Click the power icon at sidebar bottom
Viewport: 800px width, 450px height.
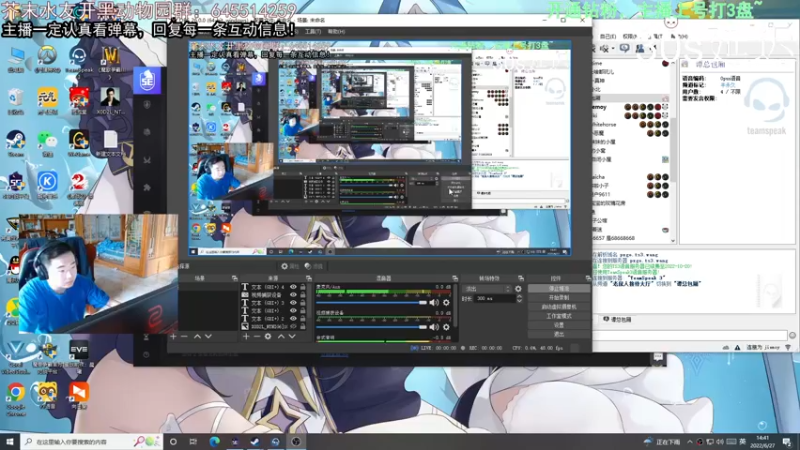click(146, 355)
